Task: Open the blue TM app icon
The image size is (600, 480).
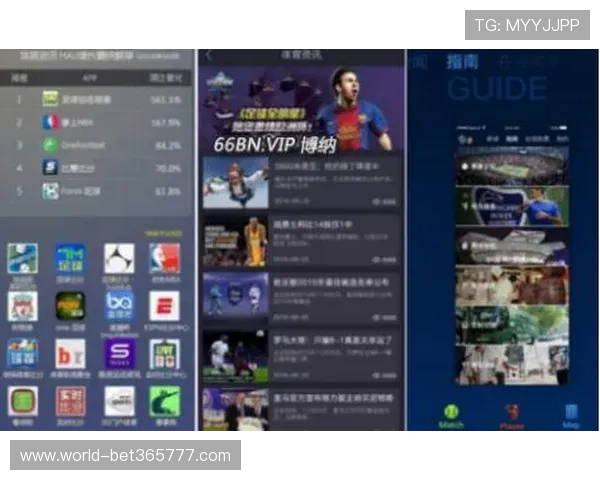Action: pyautogui.click(x=70, y=258)
